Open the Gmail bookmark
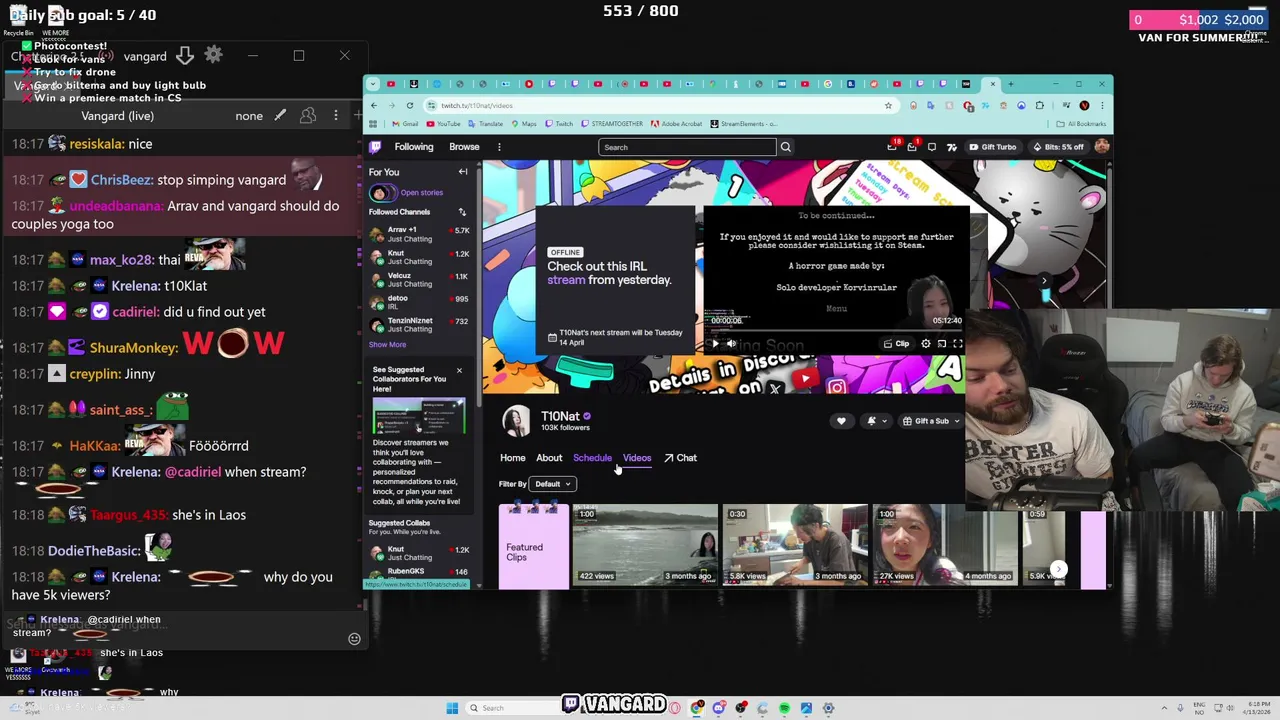 (x=404, y=124)
